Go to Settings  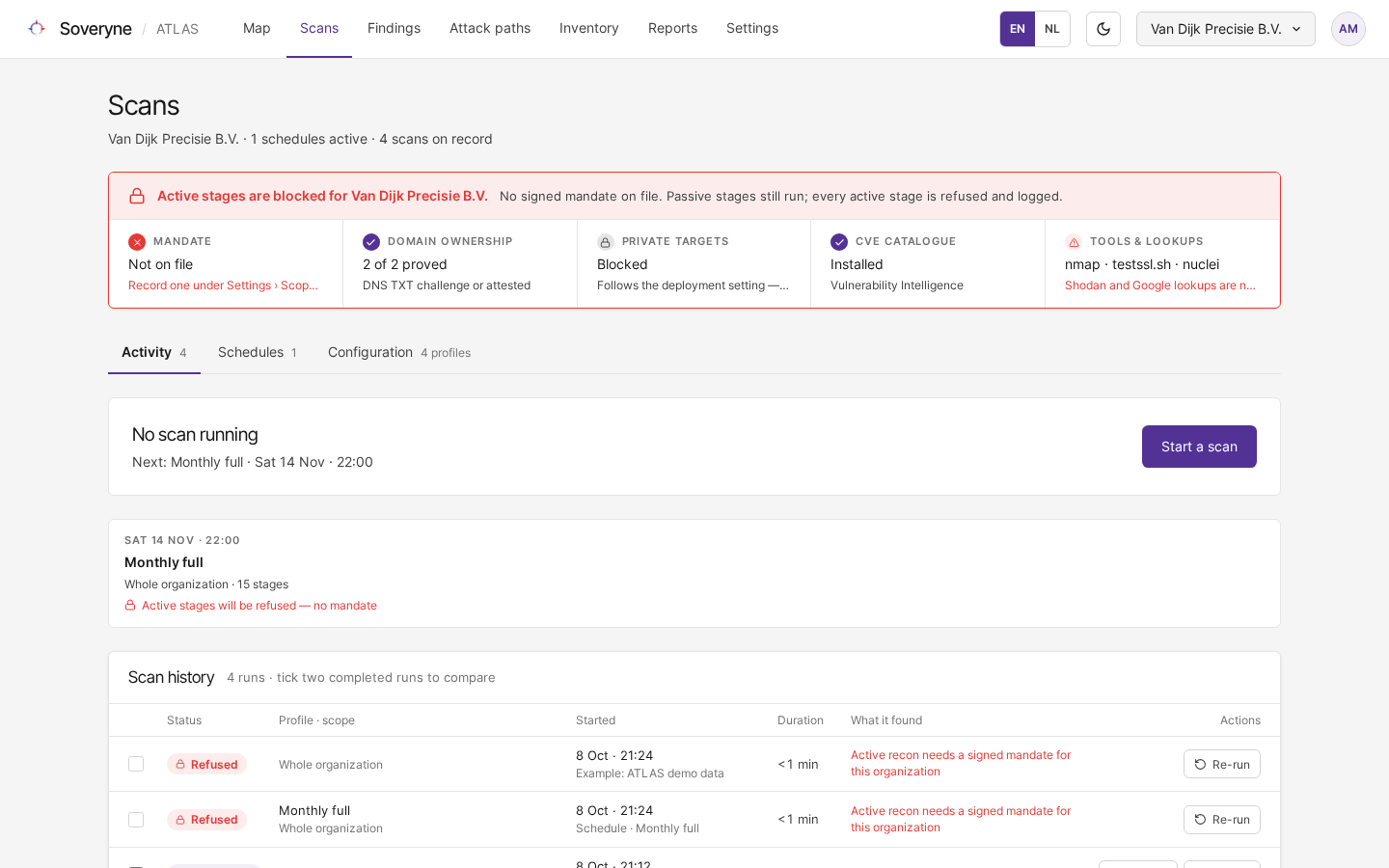tap(752, 28)
